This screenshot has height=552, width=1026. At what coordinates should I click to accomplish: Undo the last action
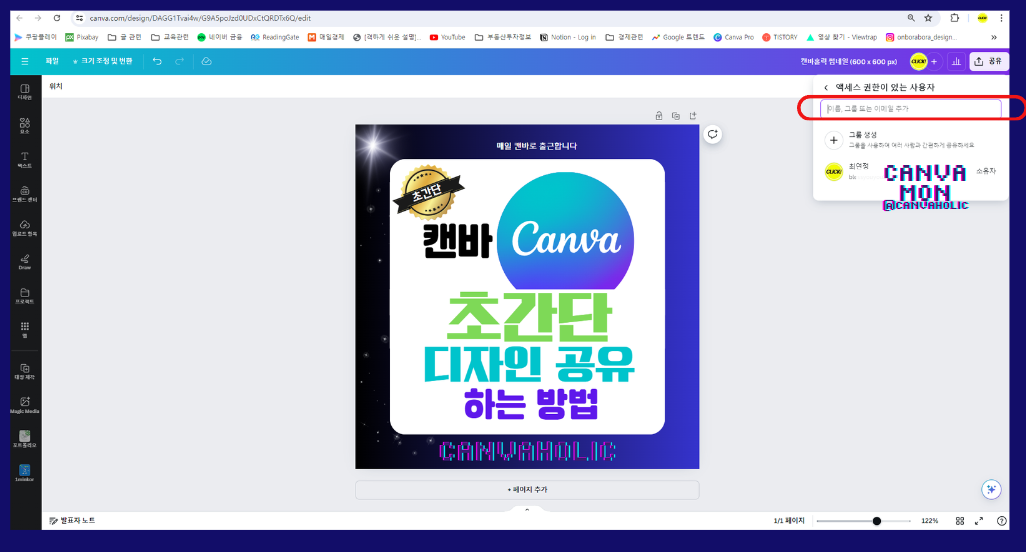(x=157, y=61)
